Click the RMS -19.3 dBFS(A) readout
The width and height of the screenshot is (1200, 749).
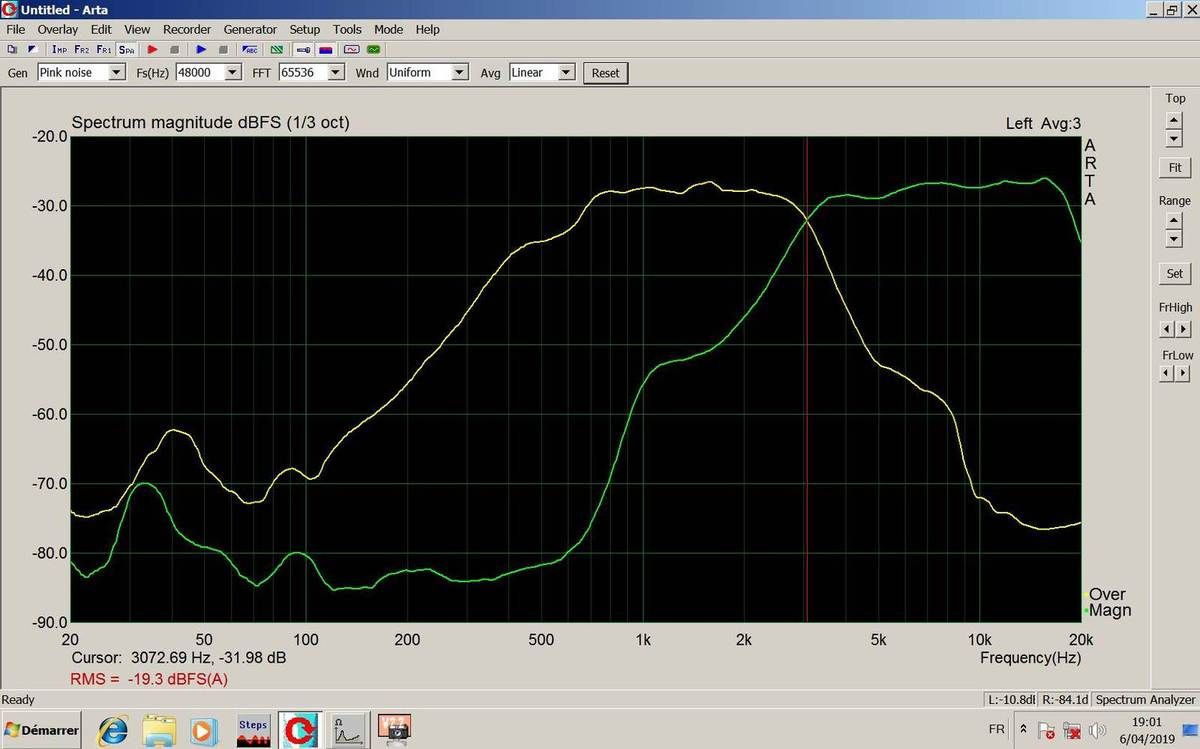(x=149, y=679)
